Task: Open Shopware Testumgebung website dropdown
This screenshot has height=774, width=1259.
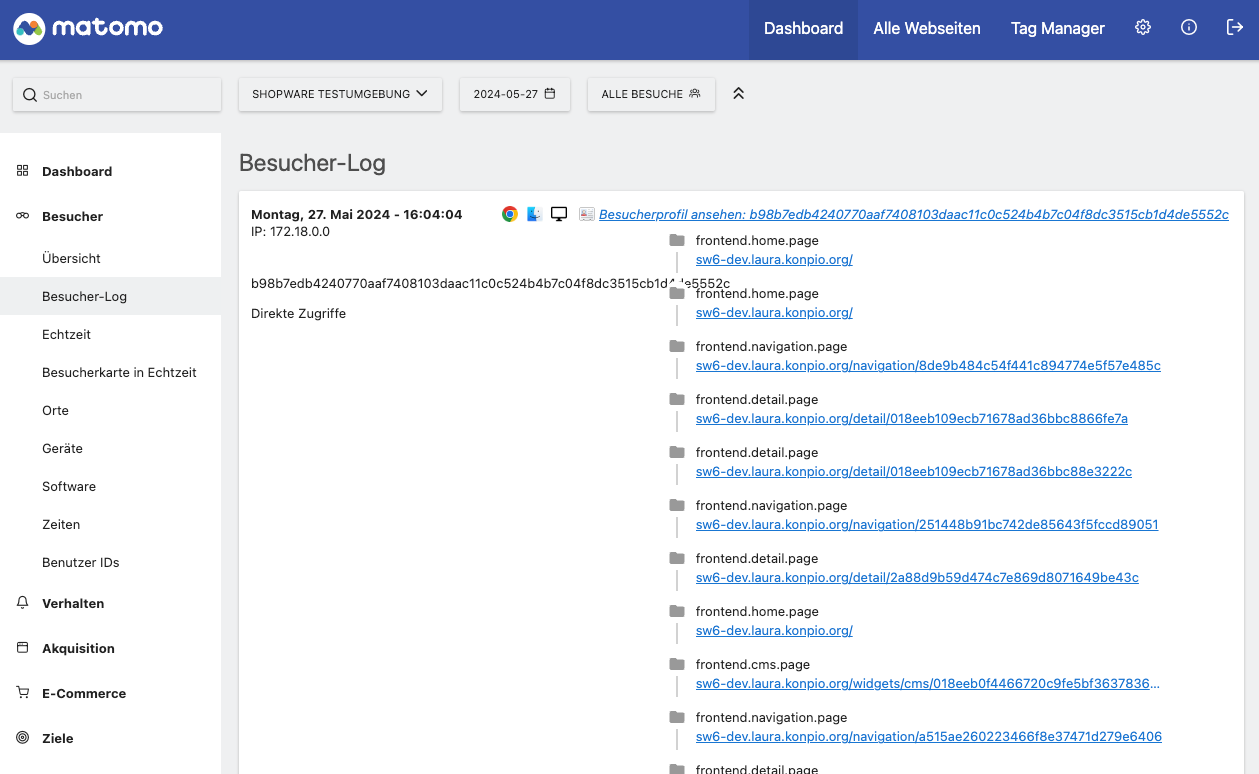Action: tap(340, 94)
